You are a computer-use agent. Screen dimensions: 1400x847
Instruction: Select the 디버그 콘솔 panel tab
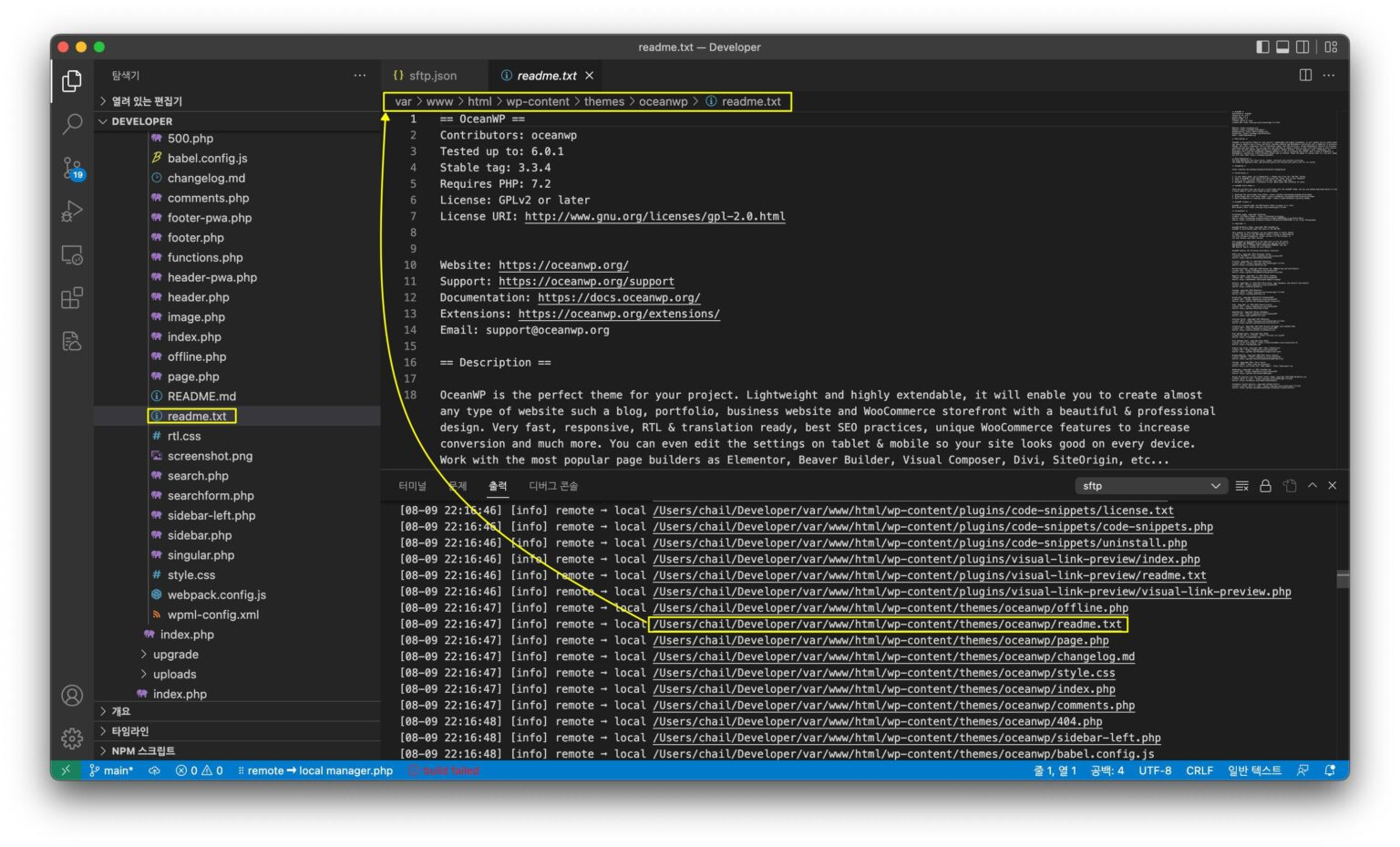coord(552,486)
